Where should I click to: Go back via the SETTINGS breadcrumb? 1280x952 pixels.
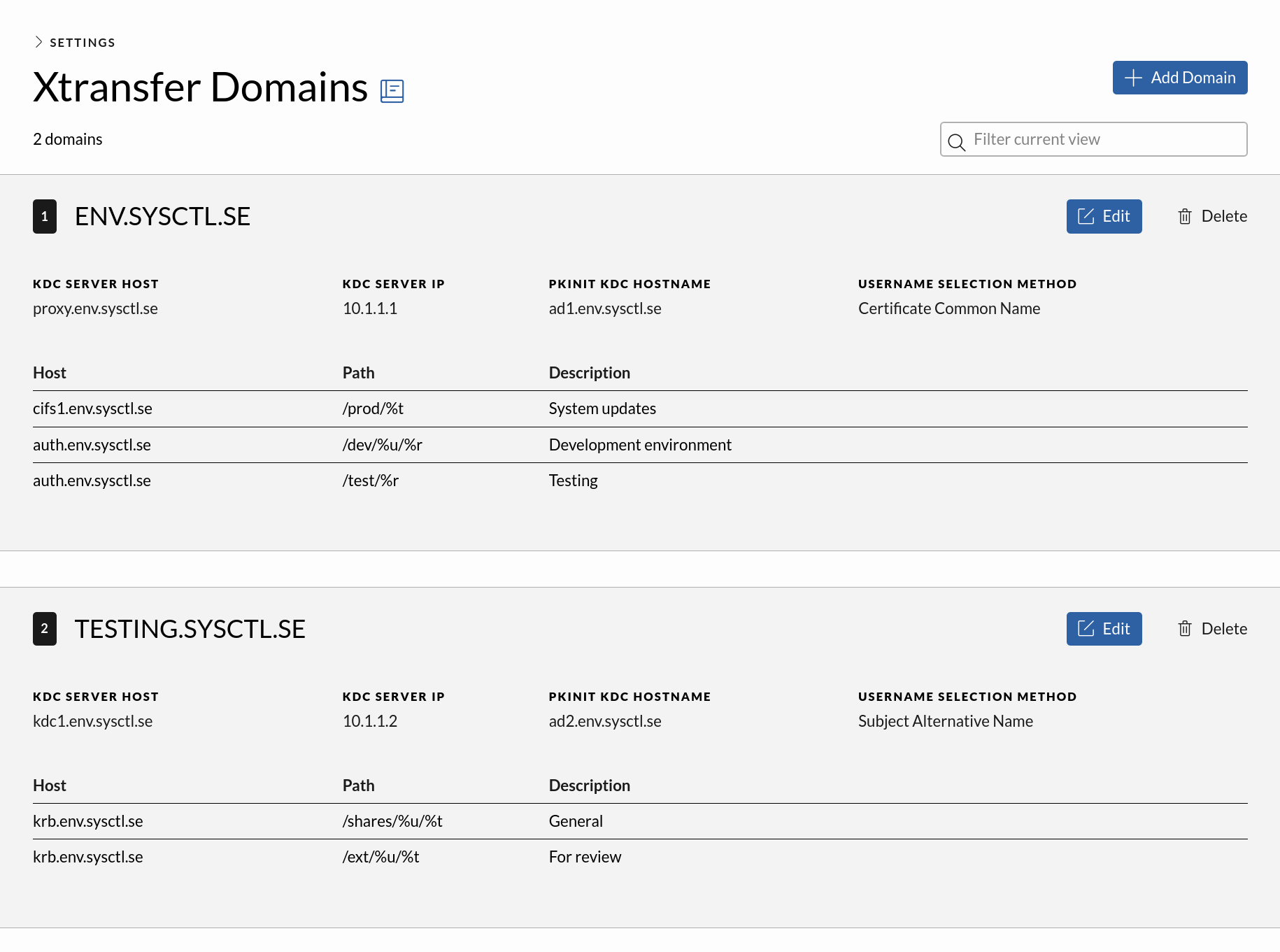tap(83, 43)
